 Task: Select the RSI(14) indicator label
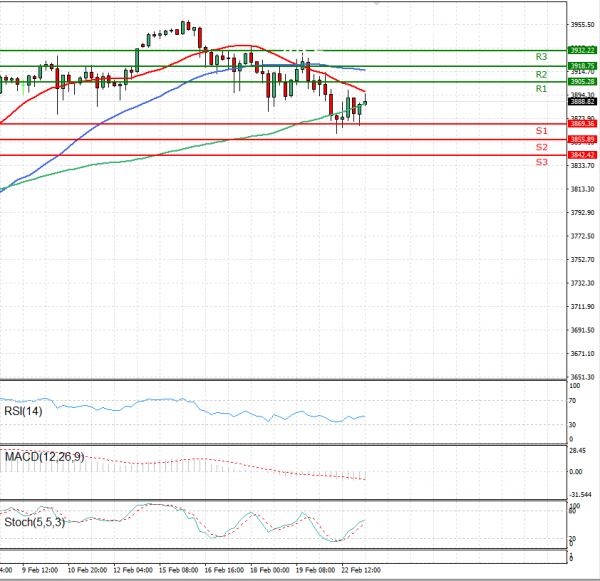pyautogui.click(x=23, y=411)
